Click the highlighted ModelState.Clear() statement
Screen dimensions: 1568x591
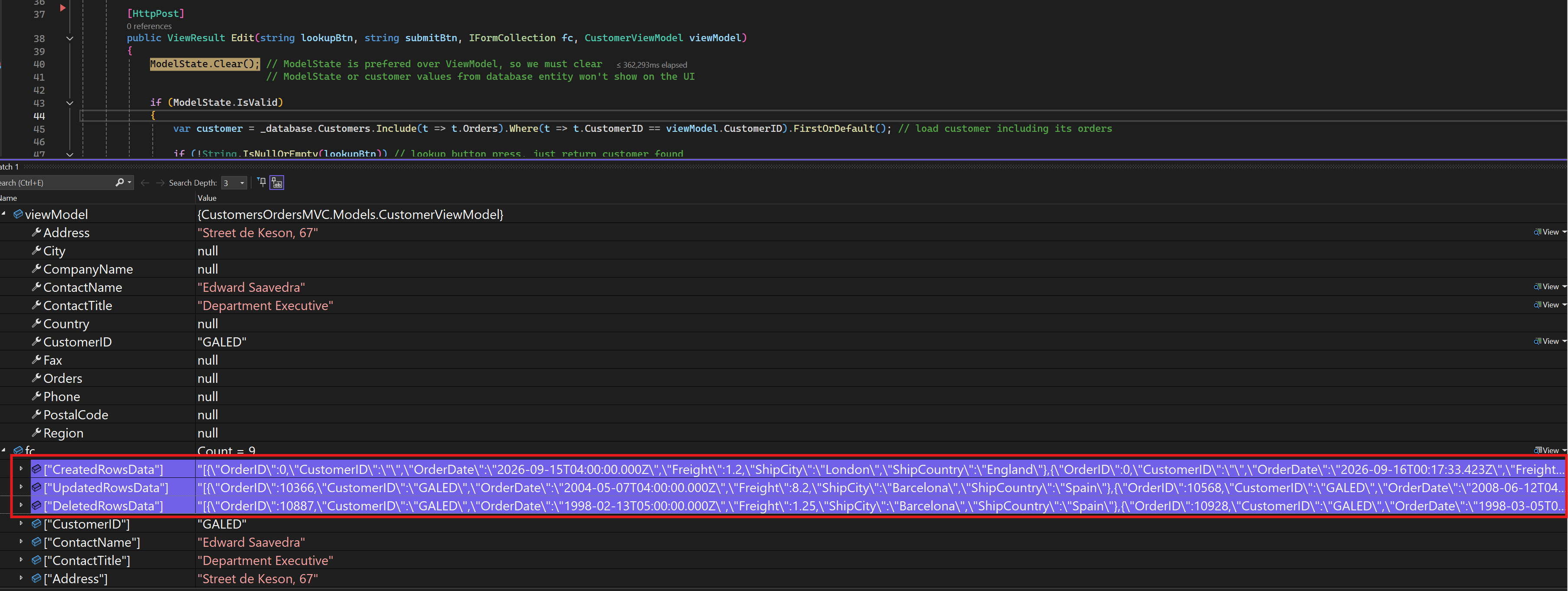pos(205,64)
